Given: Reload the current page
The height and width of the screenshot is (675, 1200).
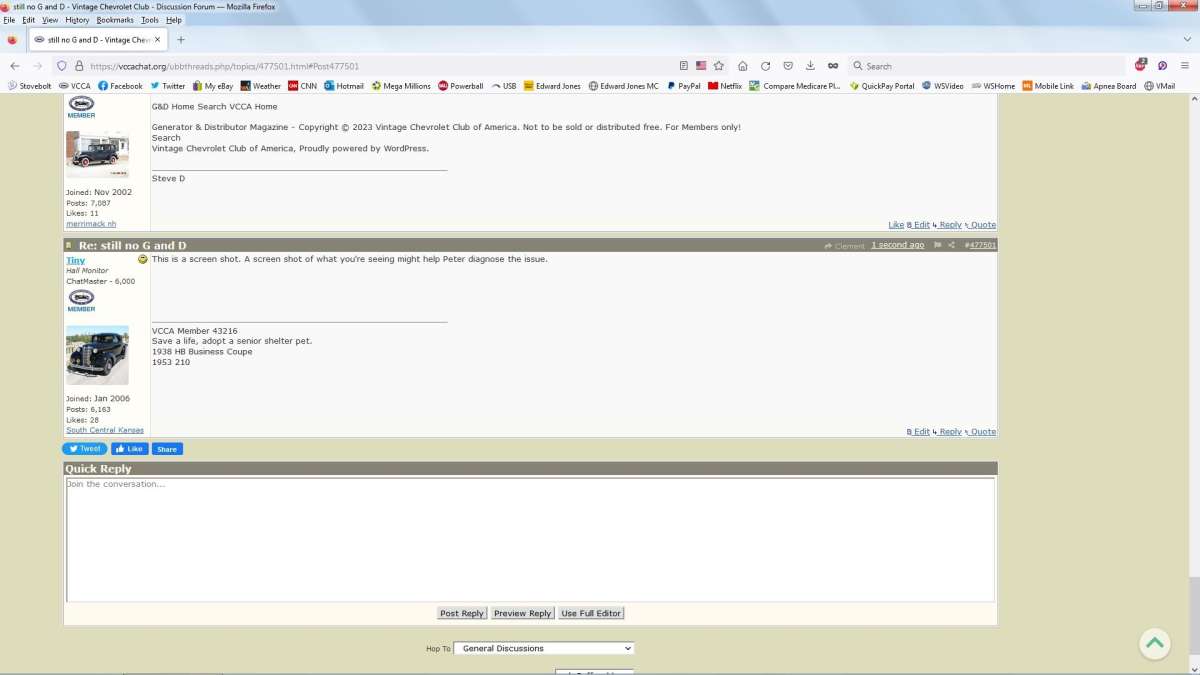Looking at the screenshot, I should click(x=765, y=66).
